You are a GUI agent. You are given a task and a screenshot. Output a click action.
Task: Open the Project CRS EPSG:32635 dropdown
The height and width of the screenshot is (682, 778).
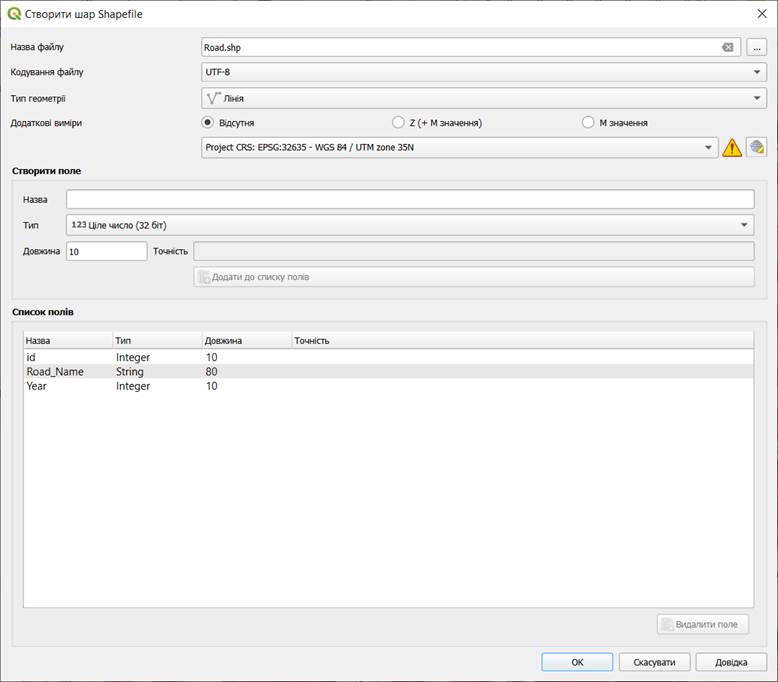point(460,148)
